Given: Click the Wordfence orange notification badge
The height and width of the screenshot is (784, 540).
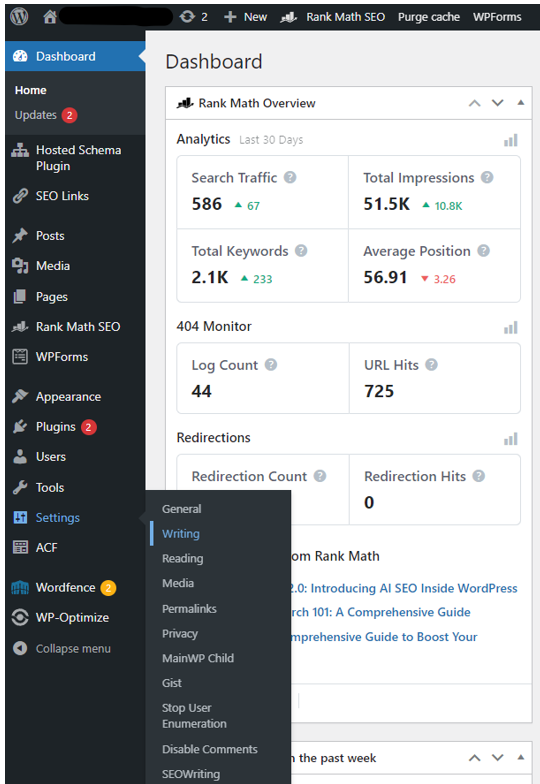Looking at the screenshot, I should (108, 588).
